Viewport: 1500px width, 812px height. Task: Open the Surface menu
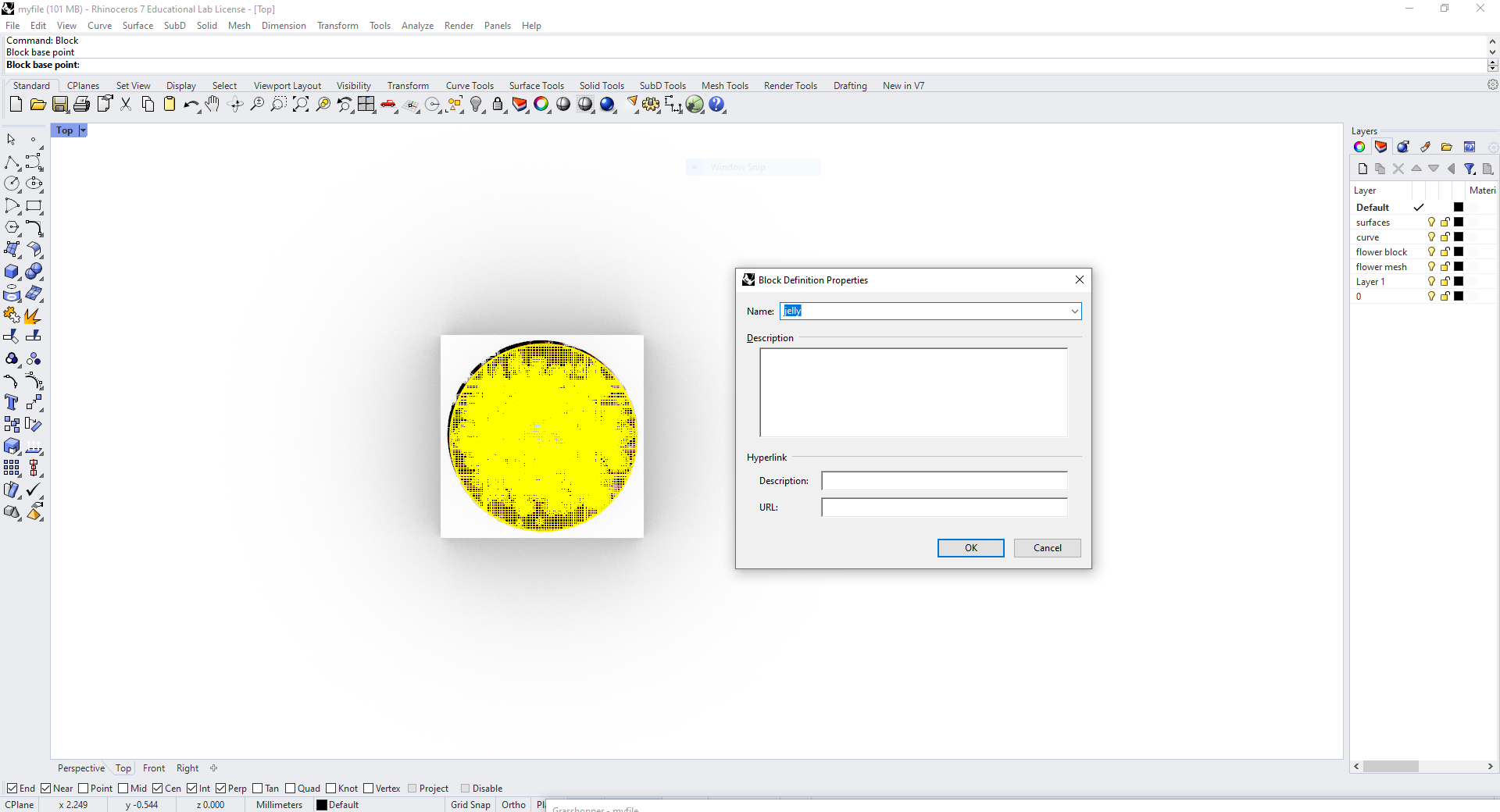pyautogui.click(x=137, y=26)
